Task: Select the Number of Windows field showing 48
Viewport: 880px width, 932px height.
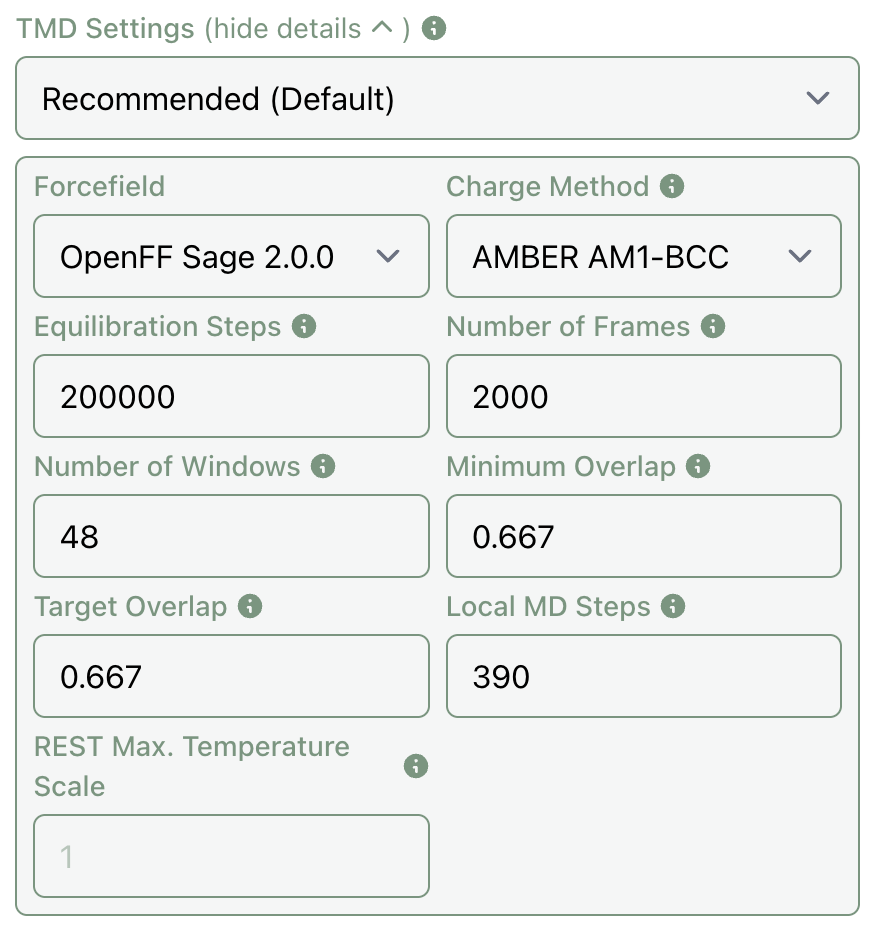Action: [x=231, y=536]
